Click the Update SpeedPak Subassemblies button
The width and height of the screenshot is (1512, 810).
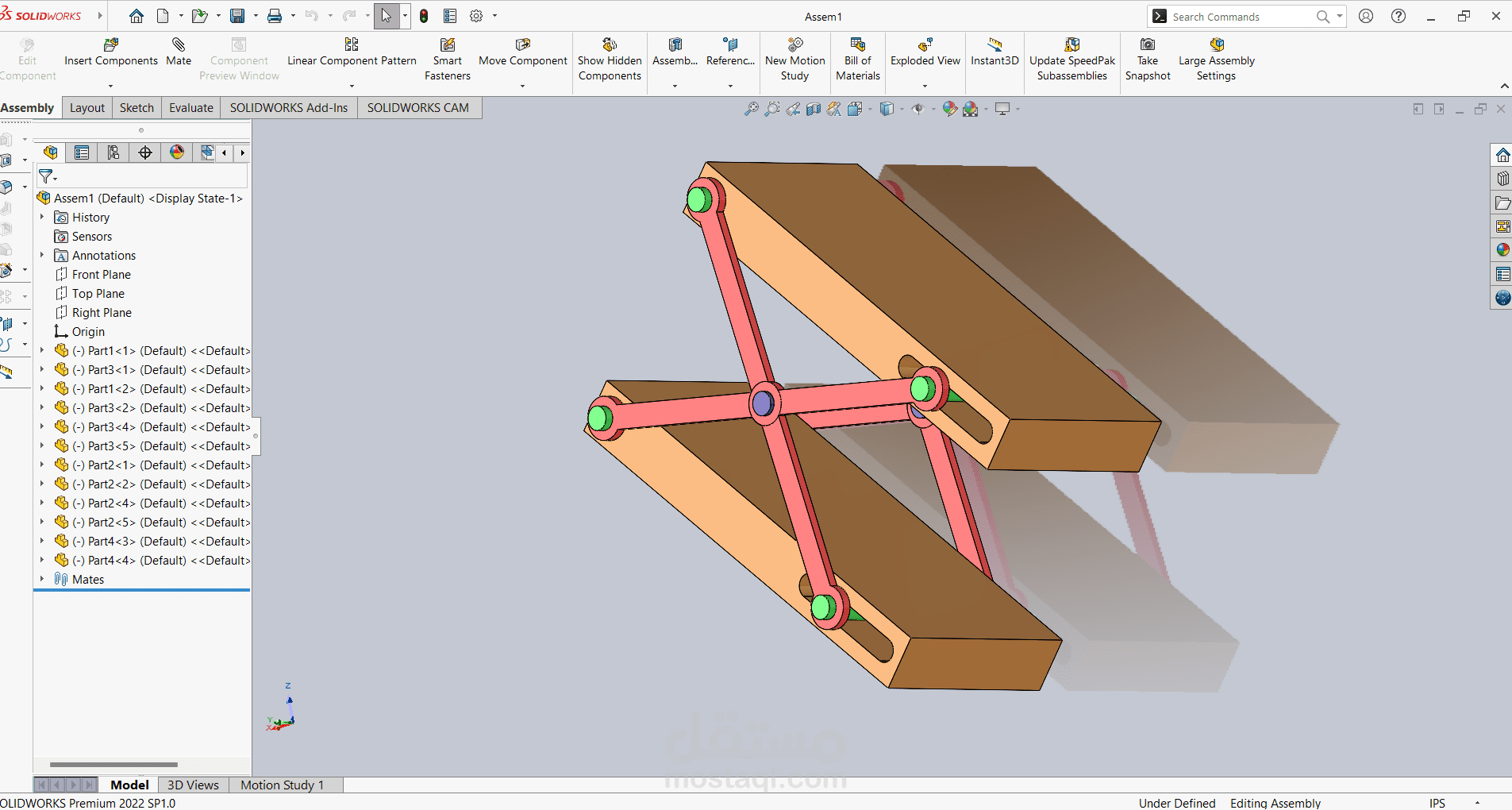(x=1072, y=60)
